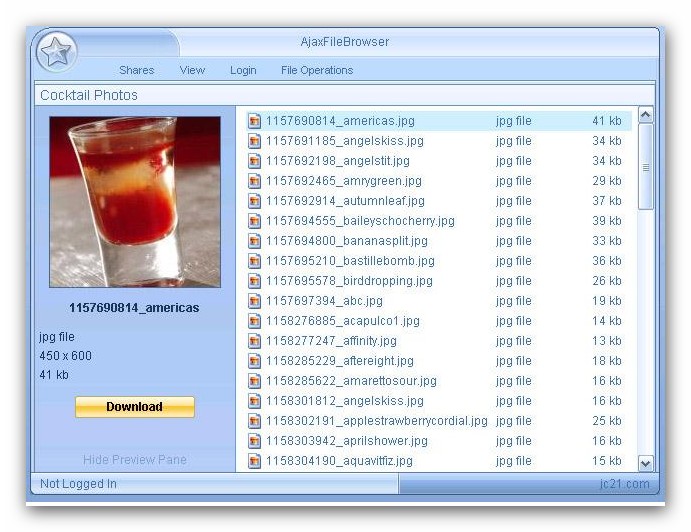Select file name 1157692198_angelstit.jpg
This screenshot has width=691, height=532.
pyautogui.click(x=338, y=161)
